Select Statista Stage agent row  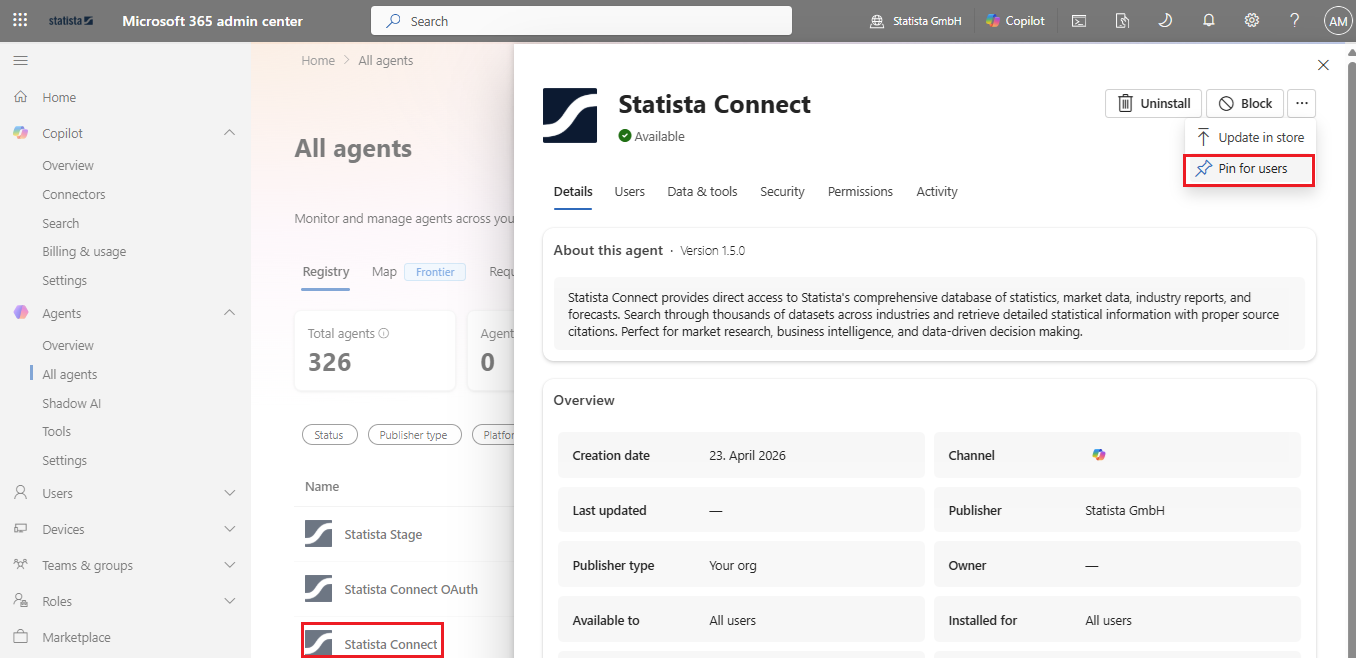click(384, 534)
